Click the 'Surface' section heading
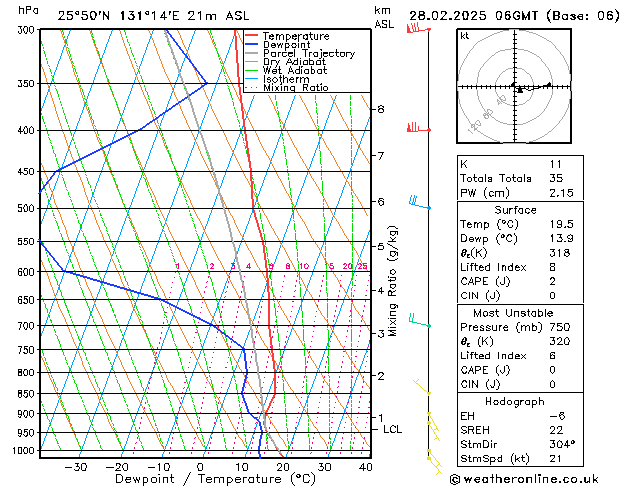629x486 pixels. click(515, 210)
